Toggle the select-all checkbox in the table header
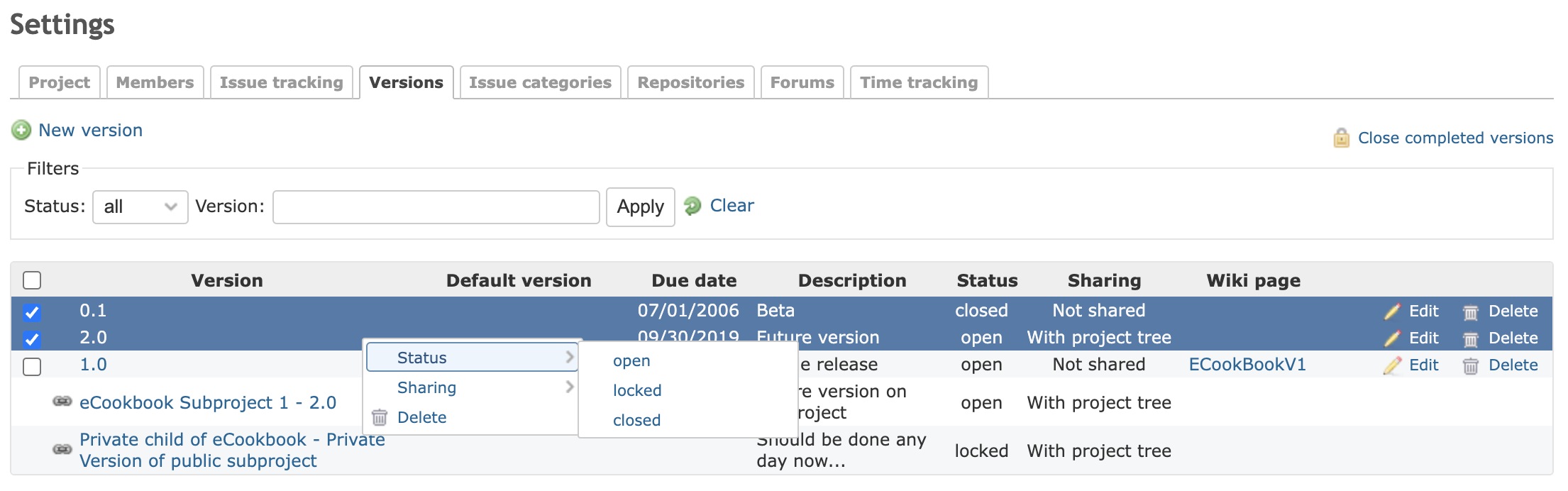1568x491 pixels. coord(32,280)
